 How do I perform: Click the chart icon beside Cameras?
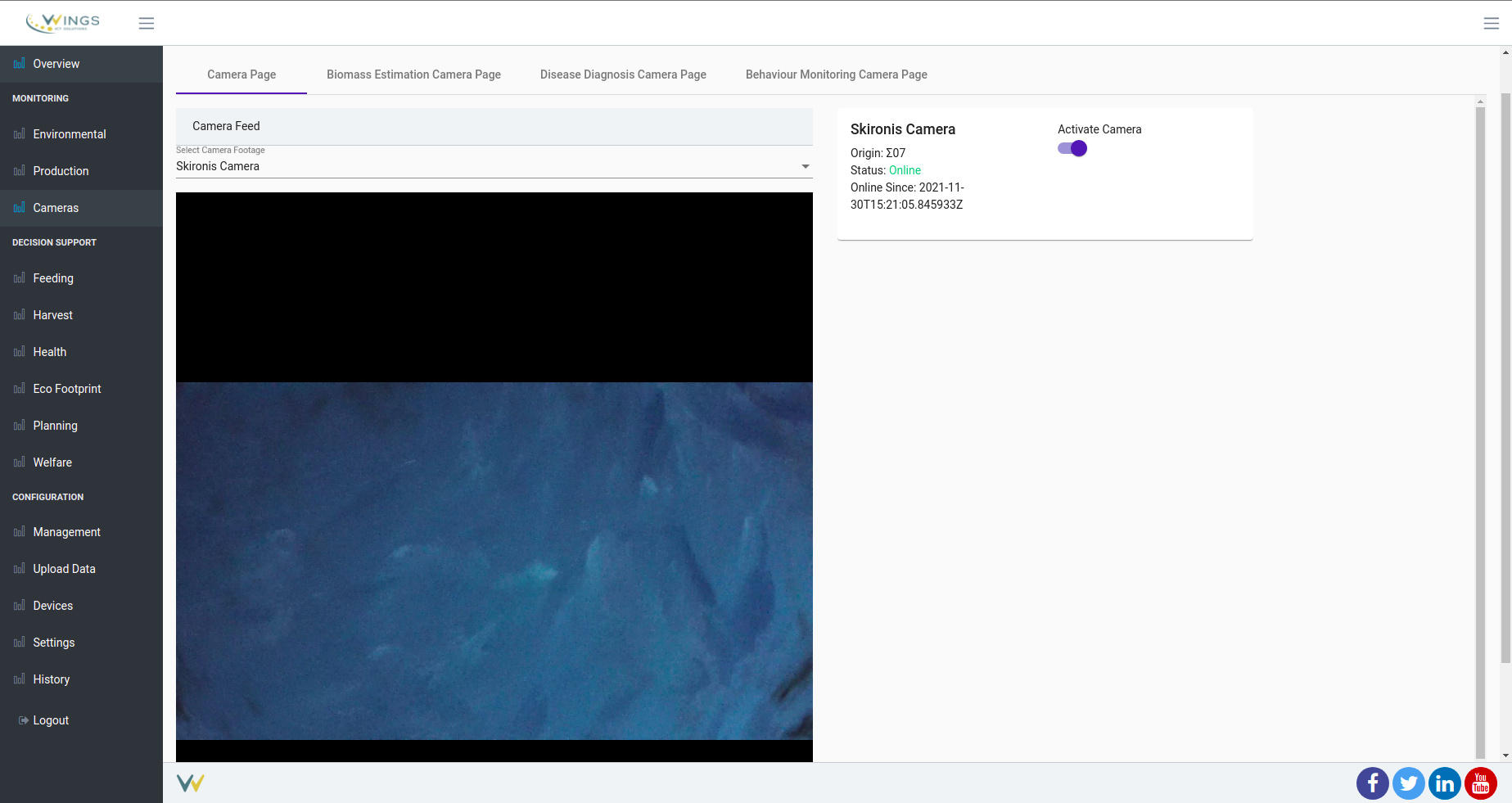tap(20, 207)
